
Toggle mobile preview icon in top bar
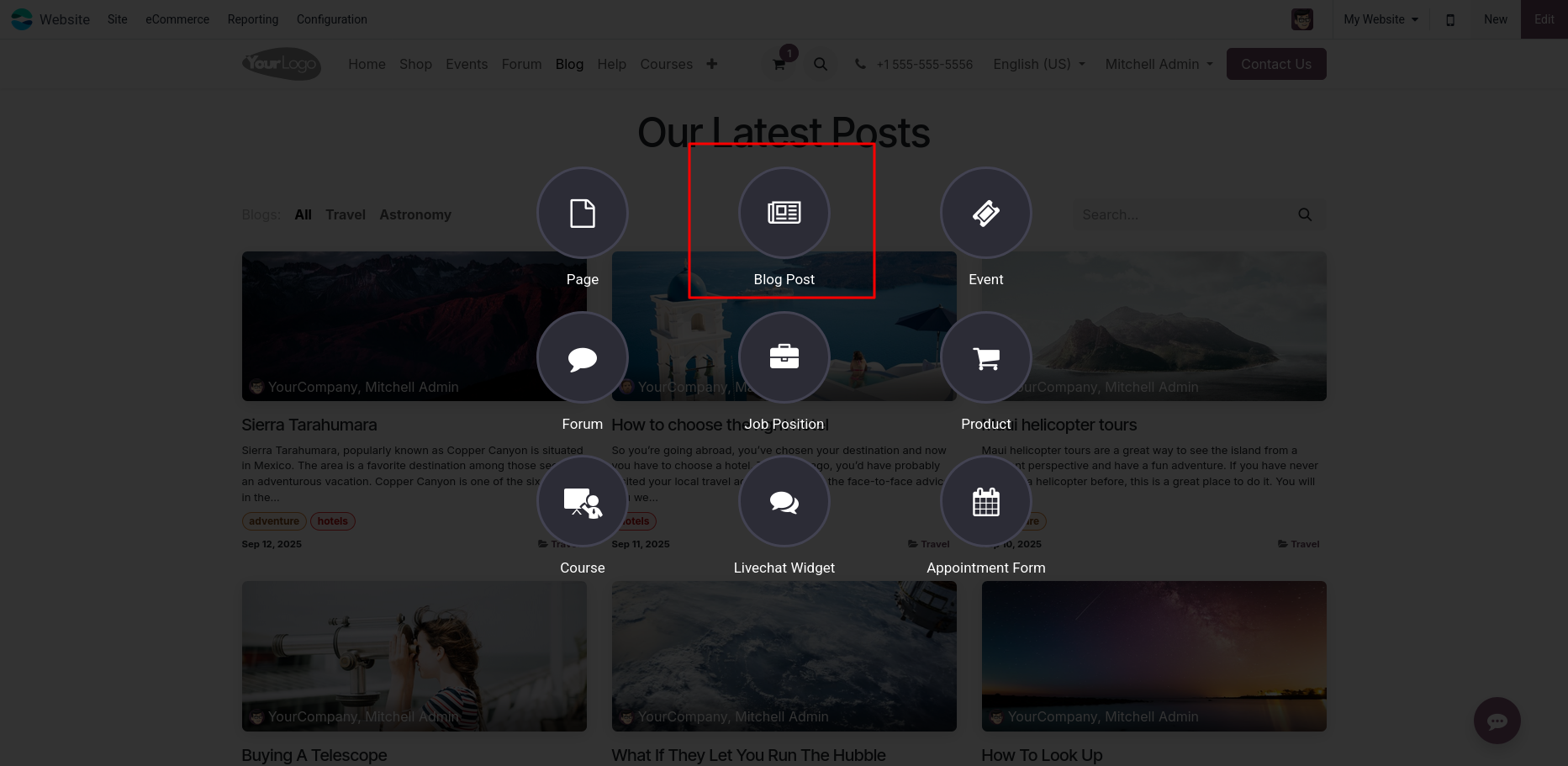pos(1450,19)
